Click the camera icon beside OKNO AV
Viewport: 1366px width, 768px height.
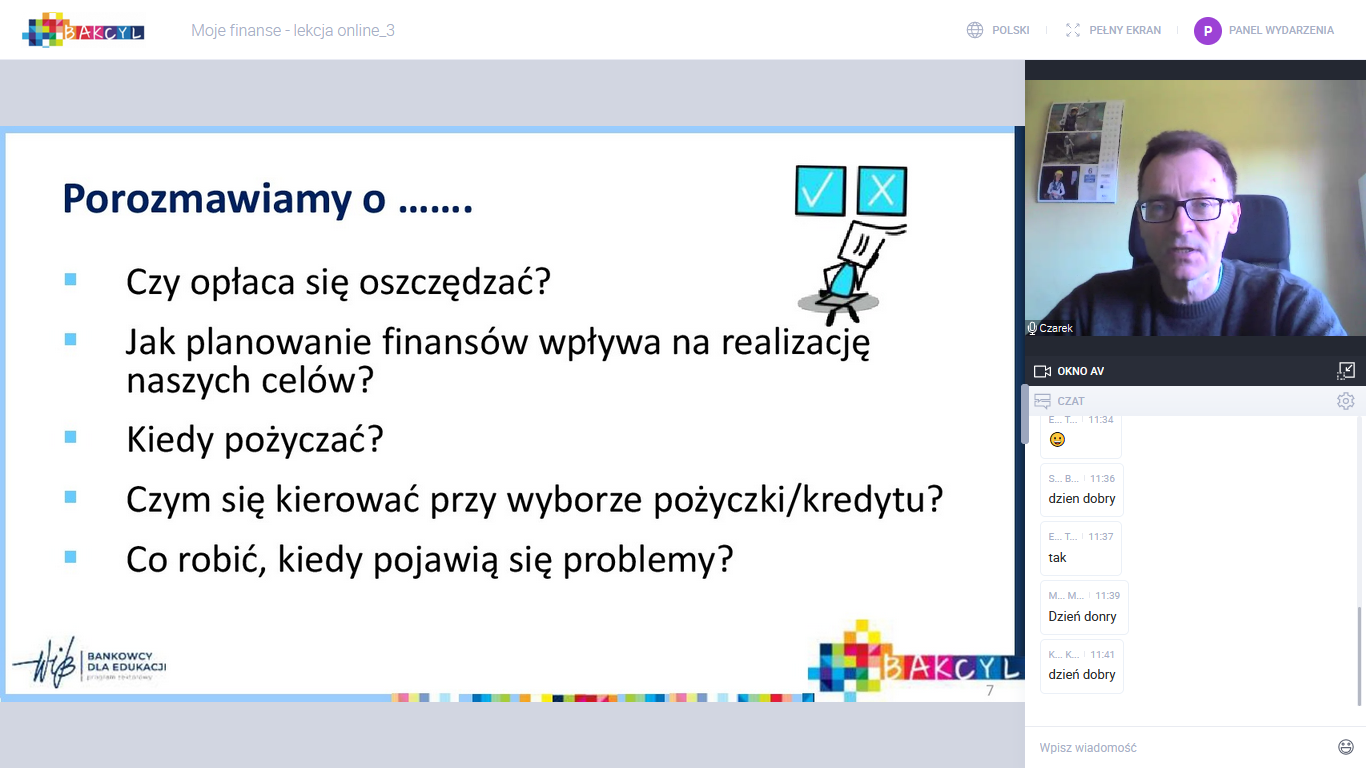tap(1042, 371)
